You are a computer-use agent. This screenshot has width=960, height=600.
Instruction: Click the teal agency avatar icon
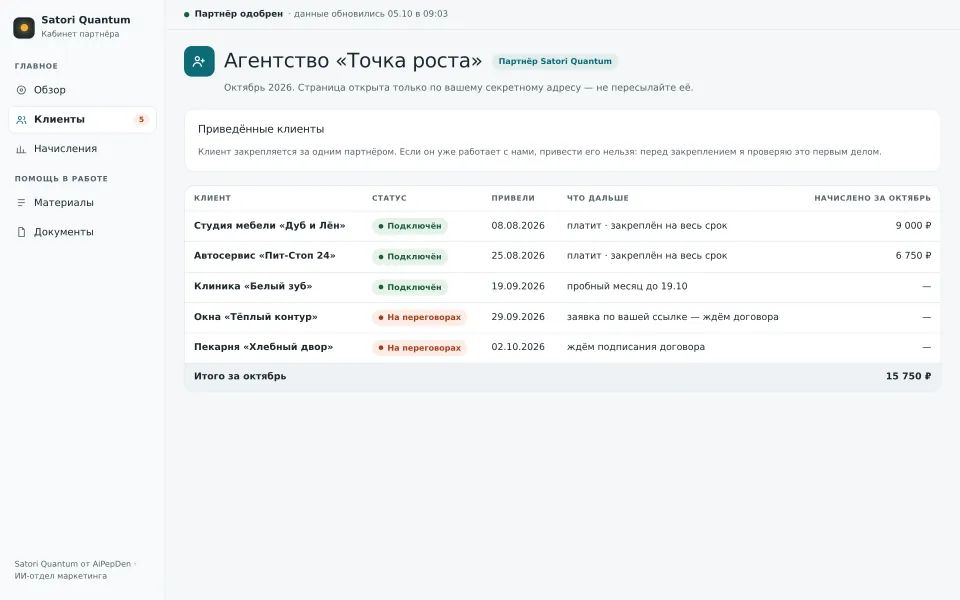coord(199,61)
